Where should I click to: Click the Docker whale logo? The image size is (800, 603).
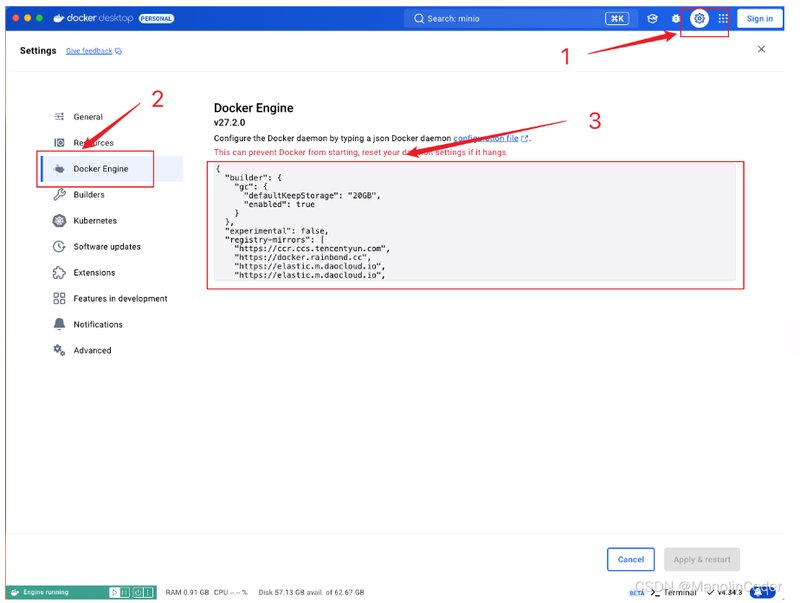pyautogui.click(x=59, y=18)
